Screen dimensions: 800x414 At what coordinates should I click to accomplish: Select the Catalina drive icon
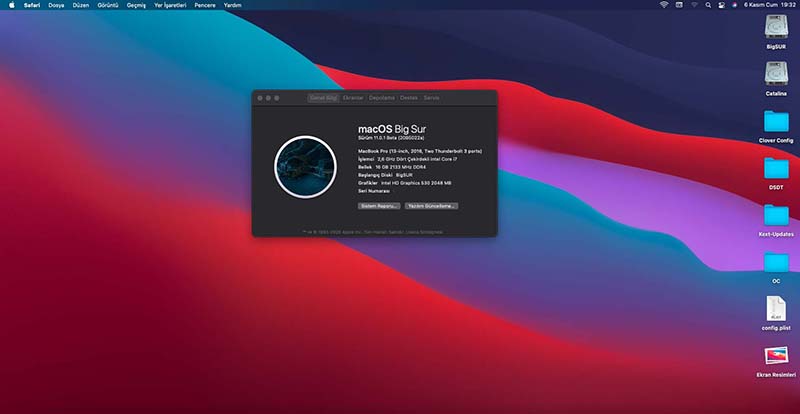pos(776,73)
